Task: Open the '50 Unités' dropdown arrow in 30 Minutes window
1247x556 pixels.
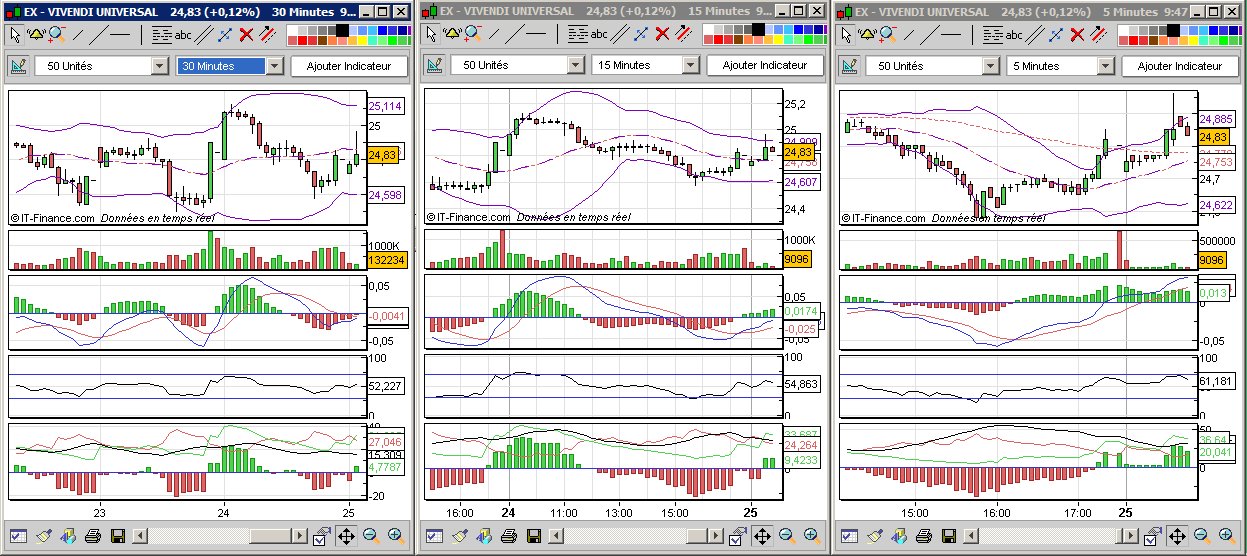Action: pyautogui.click(x=159, y=66)
